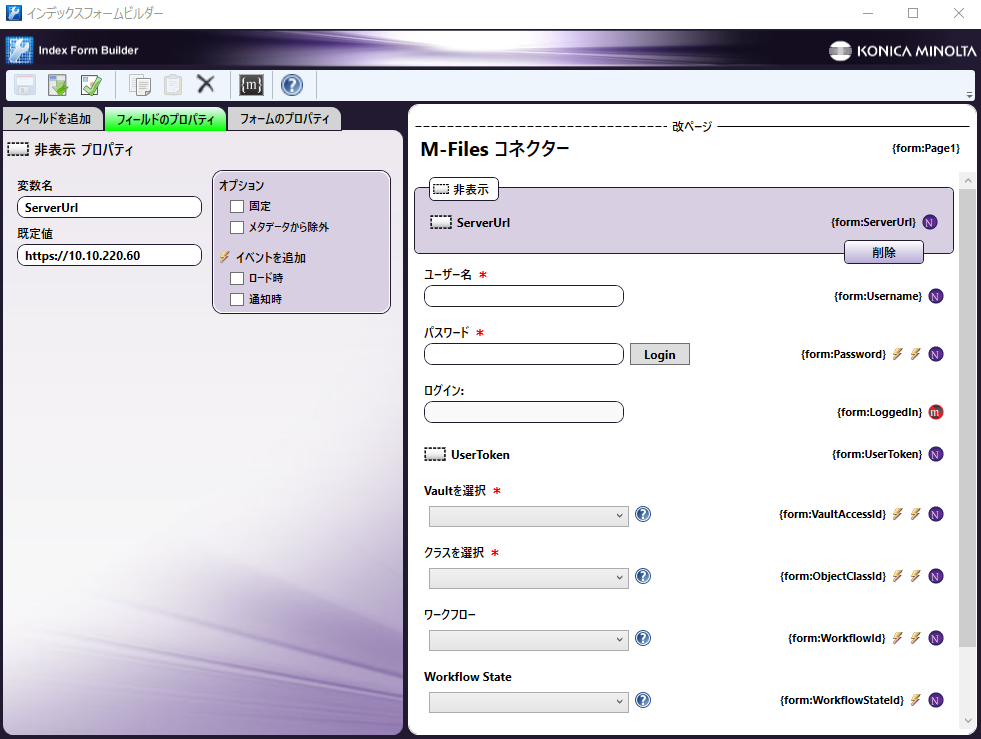Click the 既定値 https://10.10.220.60 field

coord(109,255)
